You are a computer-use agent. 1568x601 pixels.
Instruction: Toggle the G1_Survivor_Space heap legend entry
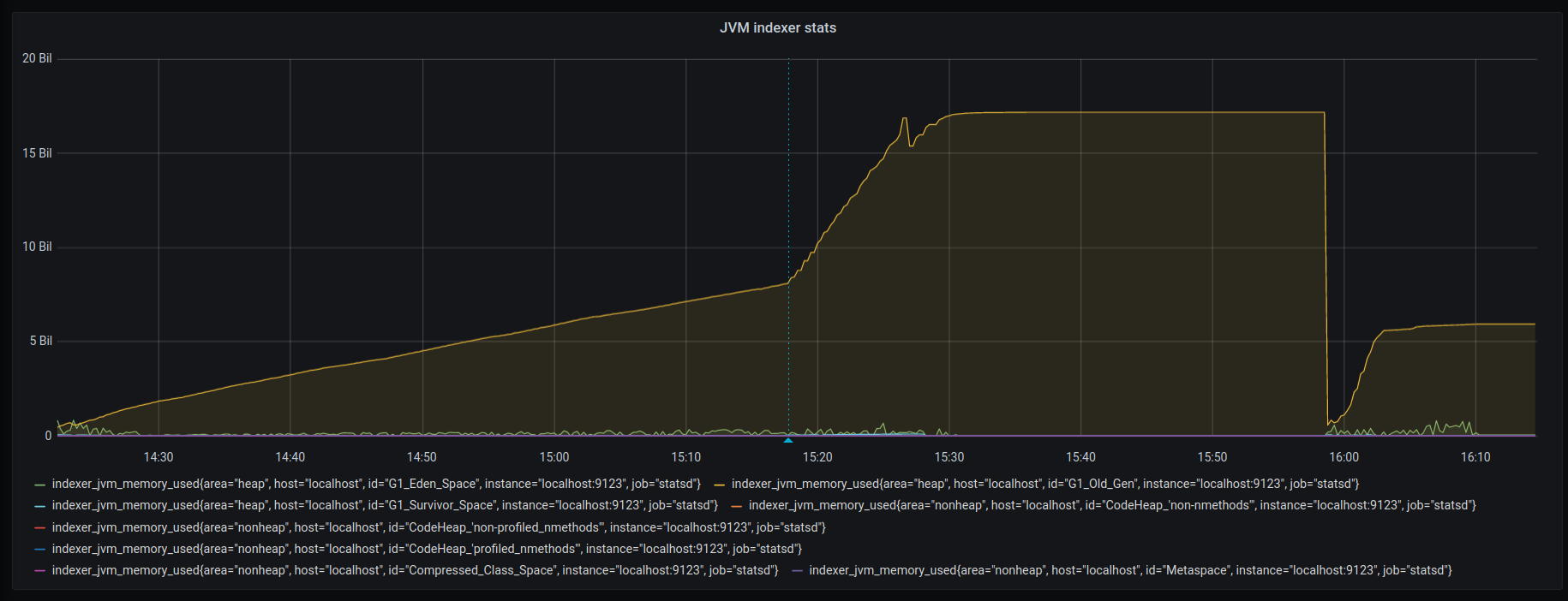point(385,505)
